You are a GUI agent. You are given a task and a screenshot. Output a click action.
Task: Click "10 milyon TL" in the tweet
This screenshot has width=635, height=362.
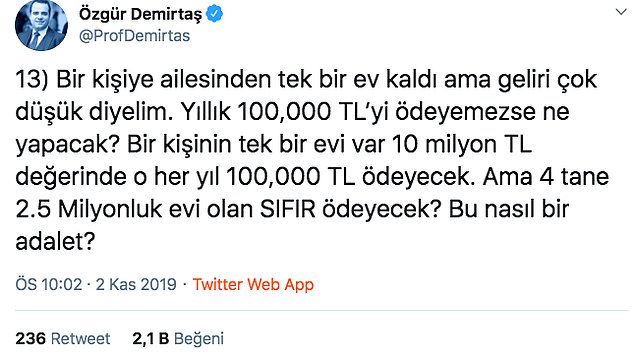point(462,145)
